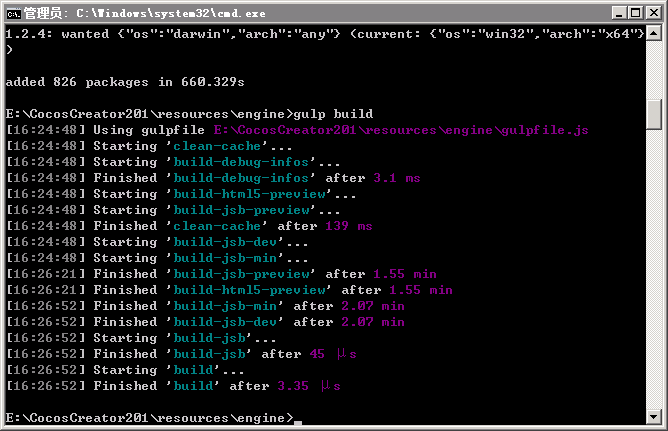Close the command prompt window
Screen dimensions: 668x431
coord(652,13)
